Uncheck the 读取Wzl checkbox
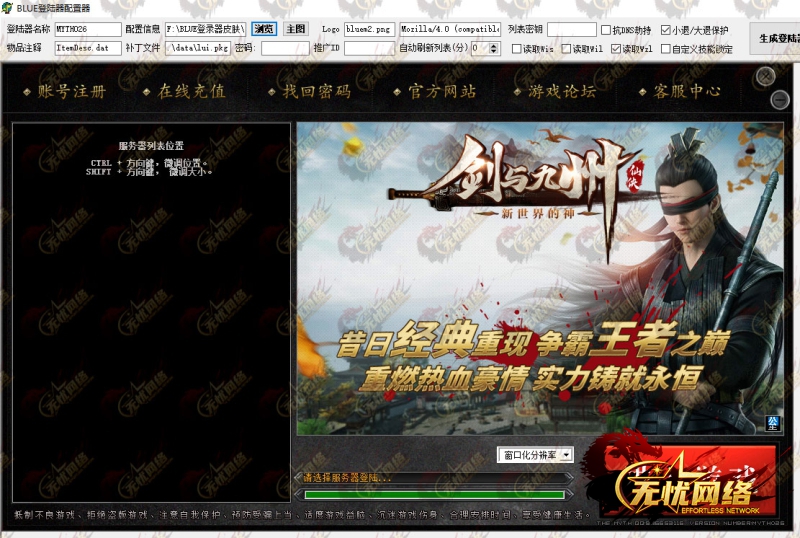Viewport: 800px width, 538px height. click(616, 48)
